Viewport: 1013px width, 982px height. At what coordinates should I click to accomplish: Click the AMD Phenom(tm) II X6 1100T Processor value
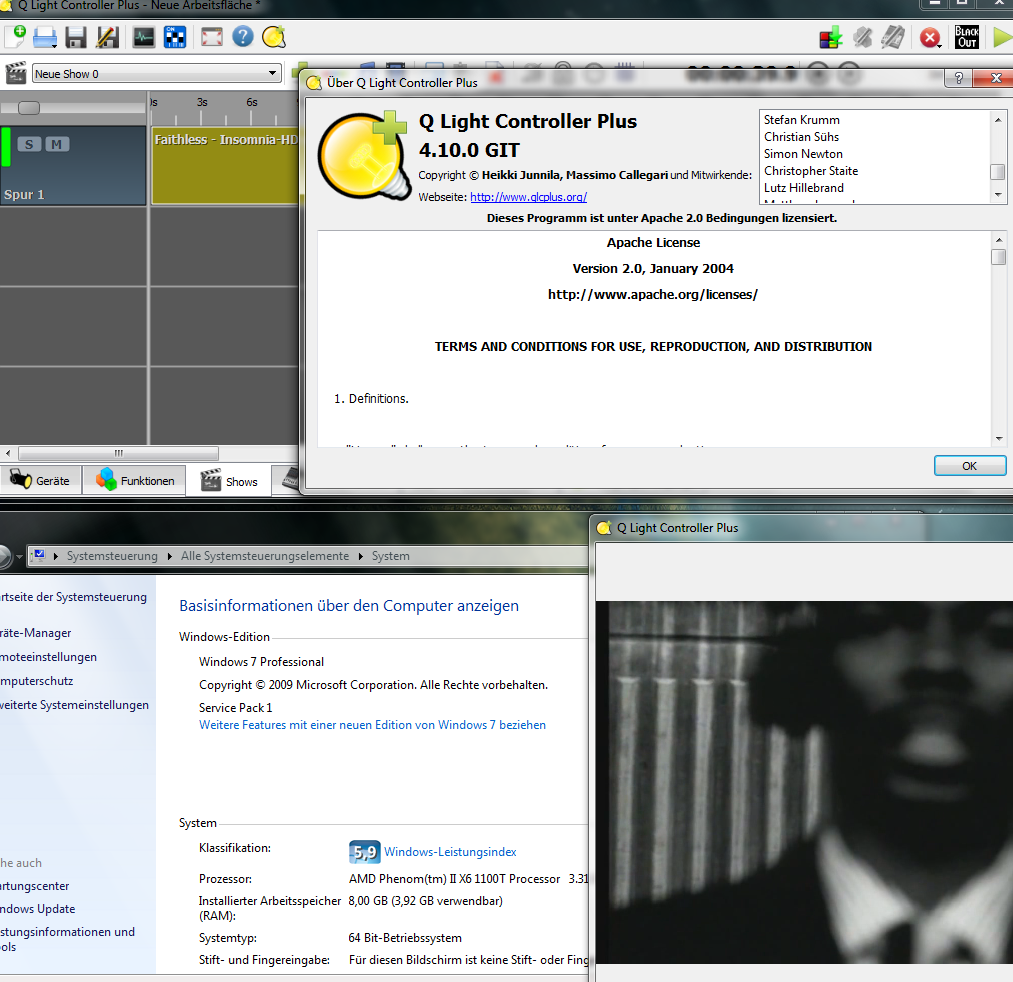(455, 879)
